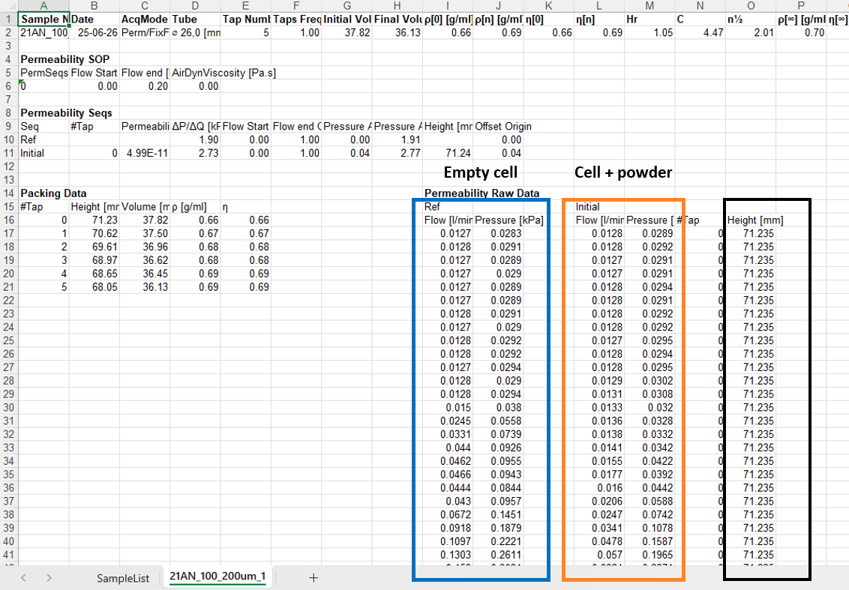Select the ΔP/ΔQ value 1.90 for Ref
The height and width of the screenshot is (590, 849).
coord(195,140)
